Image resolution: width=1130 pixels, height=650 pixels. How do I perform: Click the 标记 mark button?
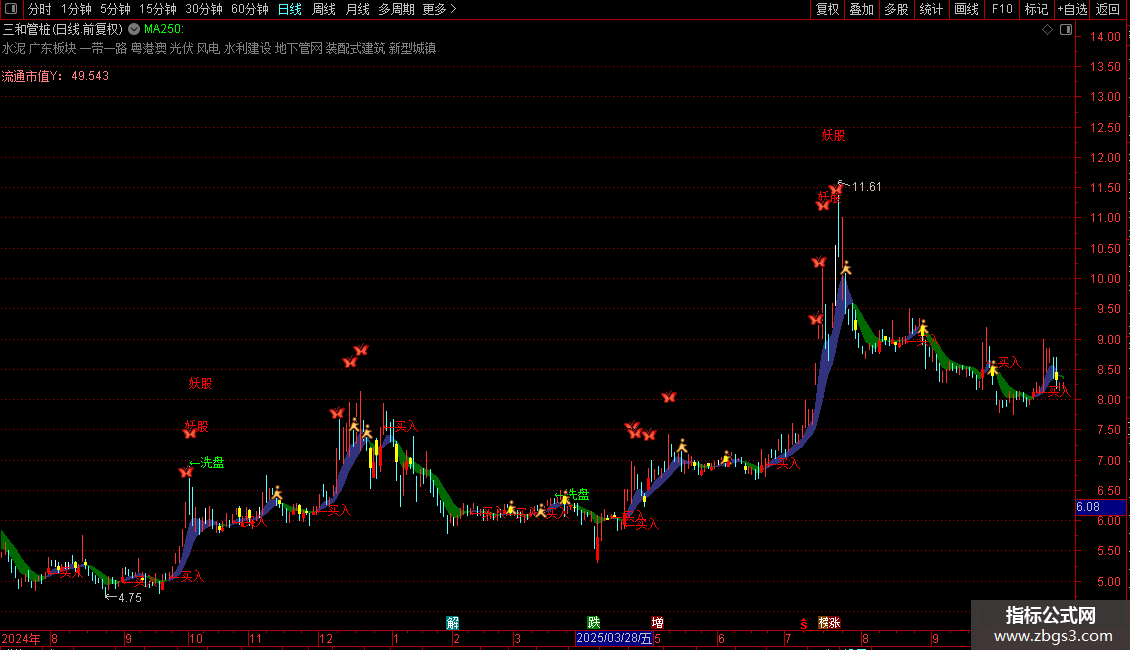click(1036, 9)
